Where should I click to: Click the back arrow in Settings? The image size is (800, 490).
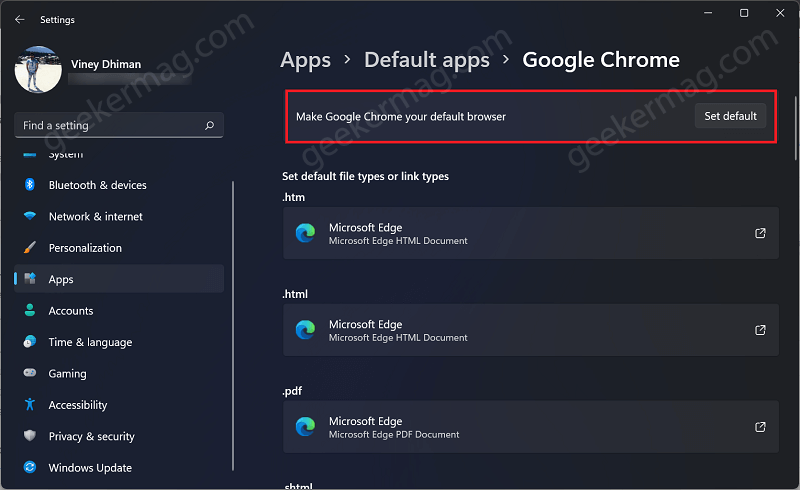point(19,19)
